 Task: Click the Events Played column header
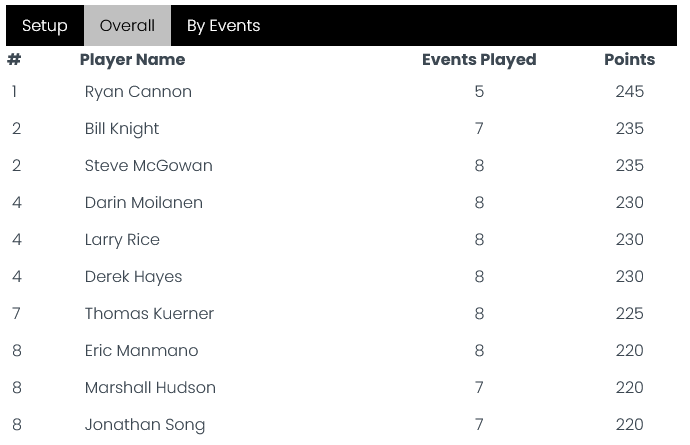(x=479, y=59)
